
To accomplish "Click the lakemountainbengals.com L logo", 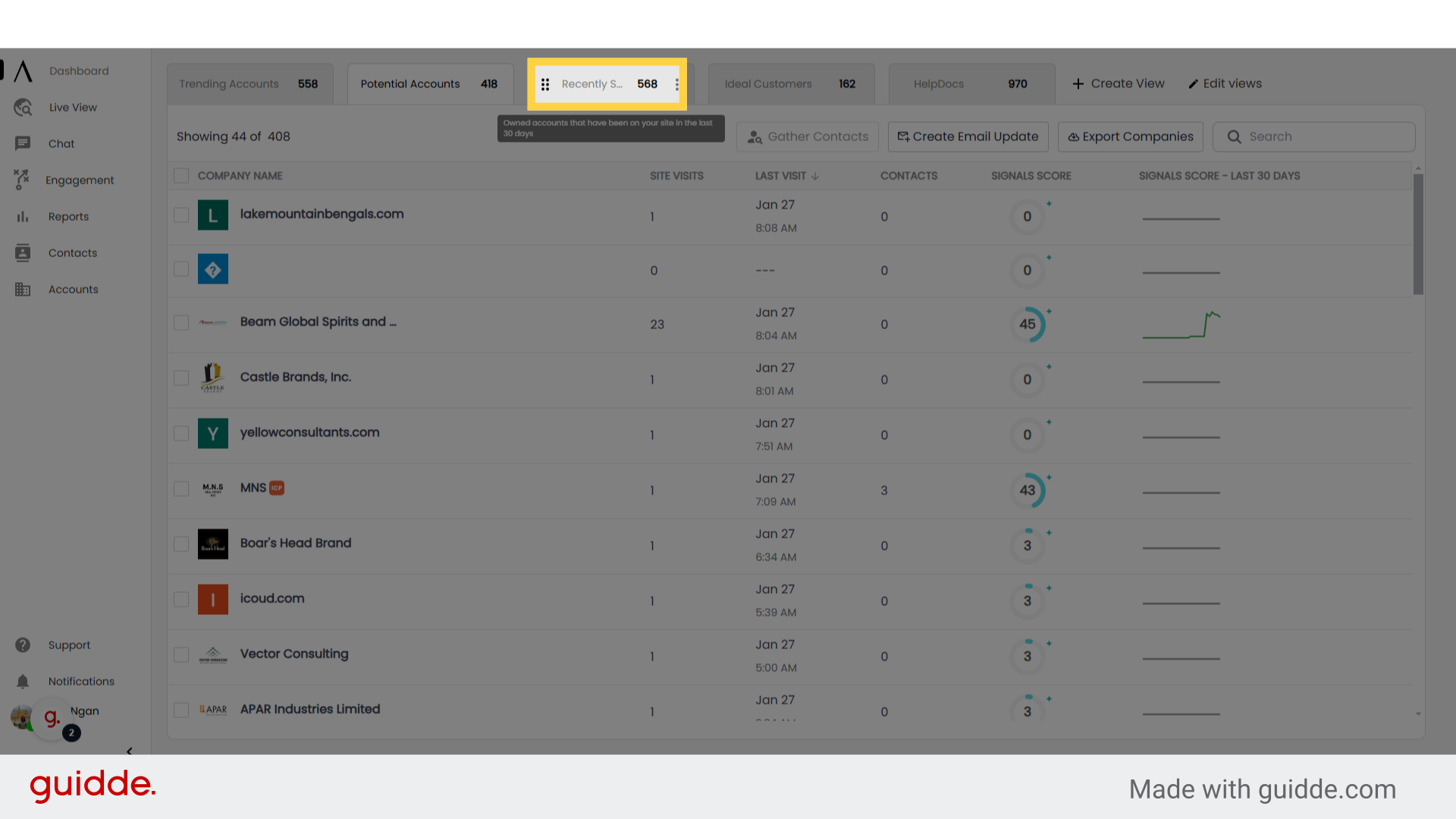I will tap(213, 215).
